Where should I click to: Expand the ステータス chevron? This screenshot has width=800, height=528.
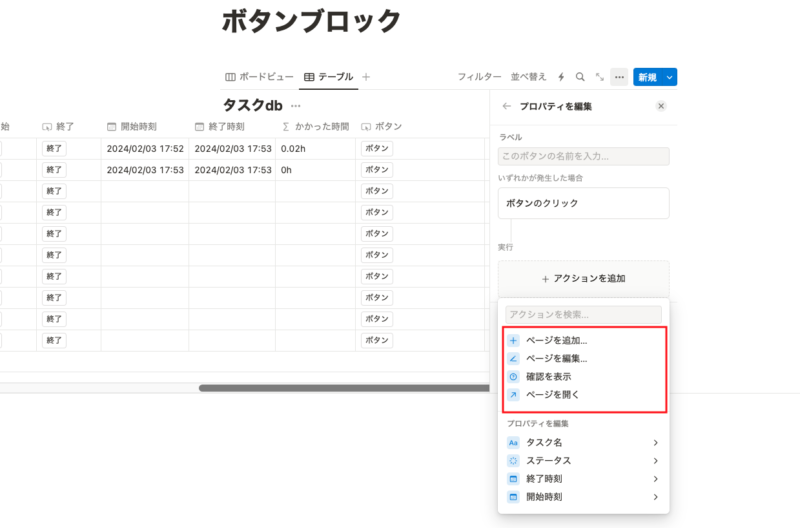656,461
